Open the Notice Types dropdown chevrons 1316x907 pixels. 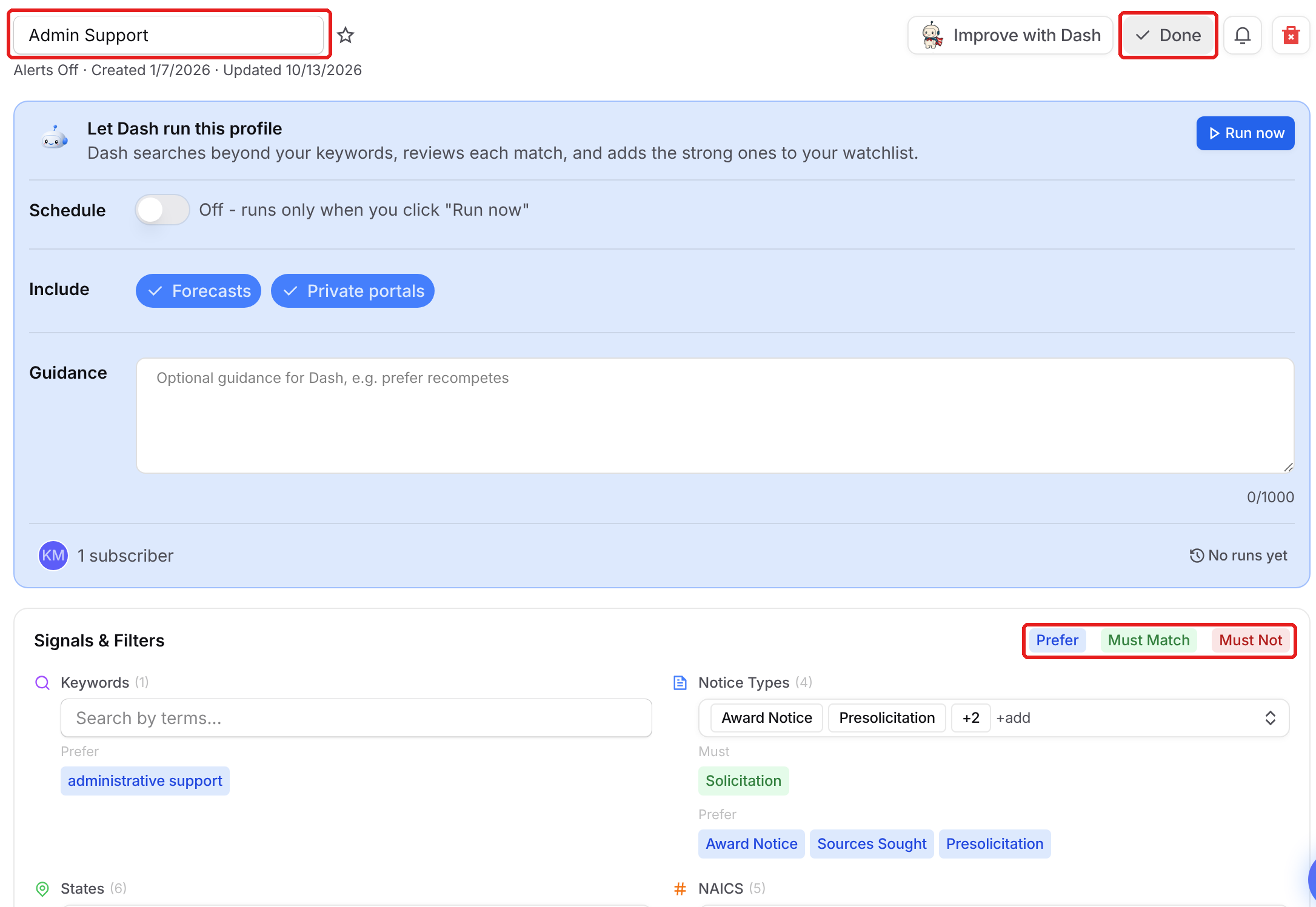pos(1271,718)
